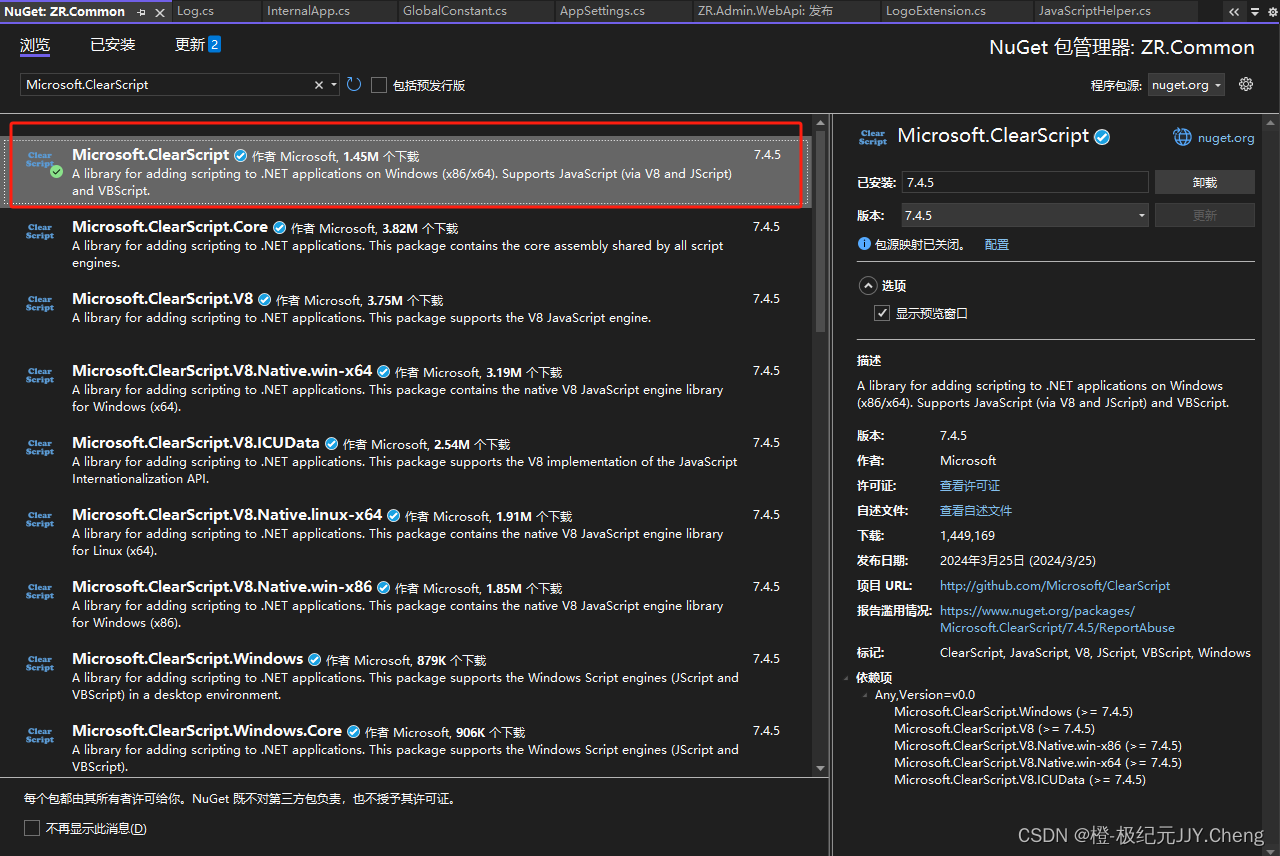This screenshot has width=1280, height=856.
Task: Click the 卸载 button to uninstall
Action: (1204, 181)
